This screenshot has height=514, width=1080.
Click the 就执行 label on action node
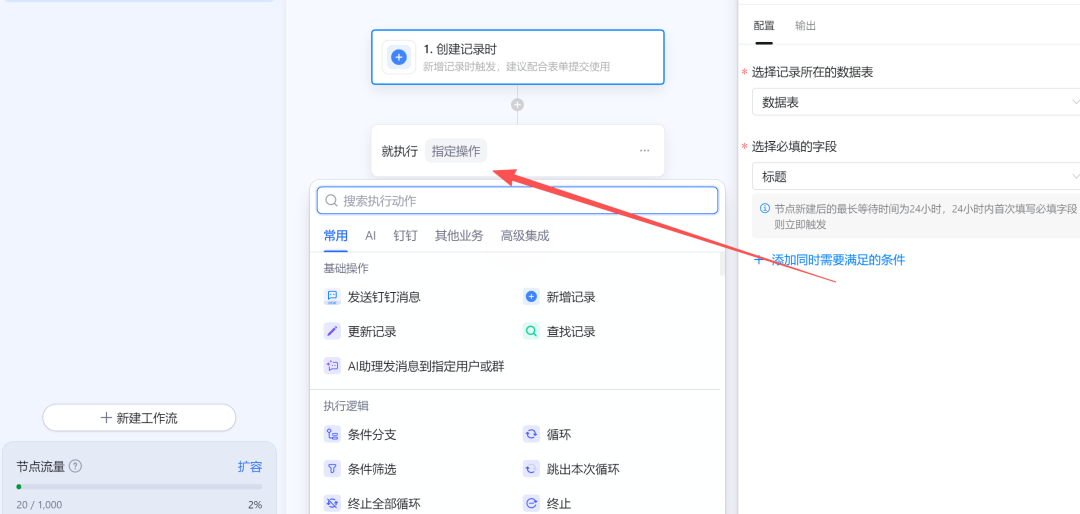pos(399,152)
